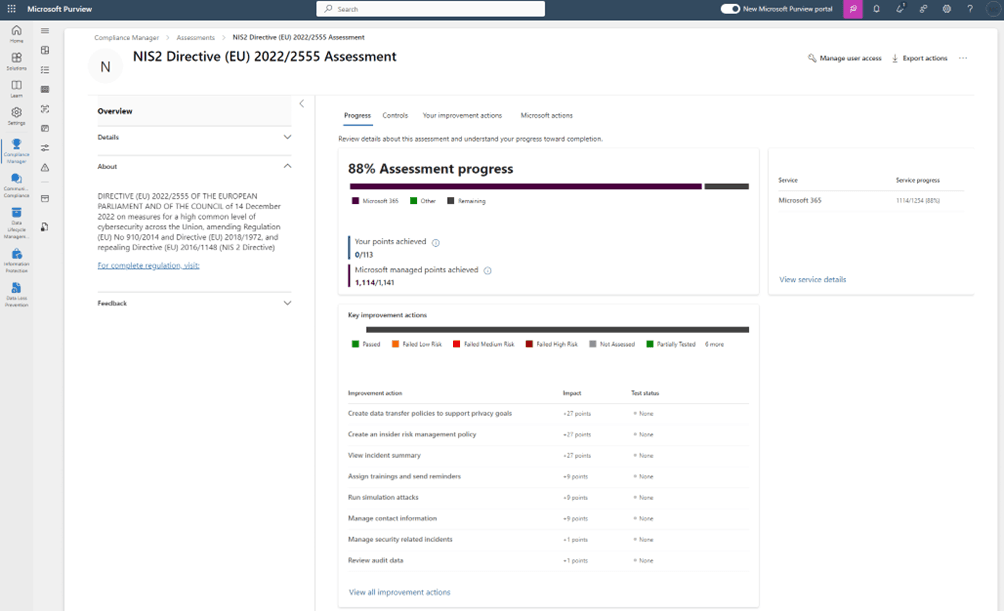Screen dimensions: 1004x611
Task: Select the Progress tab
Action: click(x=357, y=116)
